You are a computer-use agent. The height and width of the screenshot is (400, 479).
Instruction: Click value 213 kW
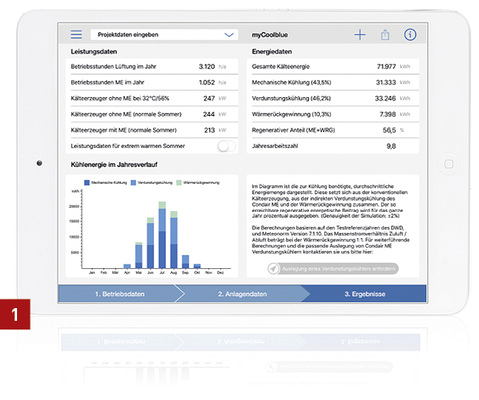pos(209,130)
